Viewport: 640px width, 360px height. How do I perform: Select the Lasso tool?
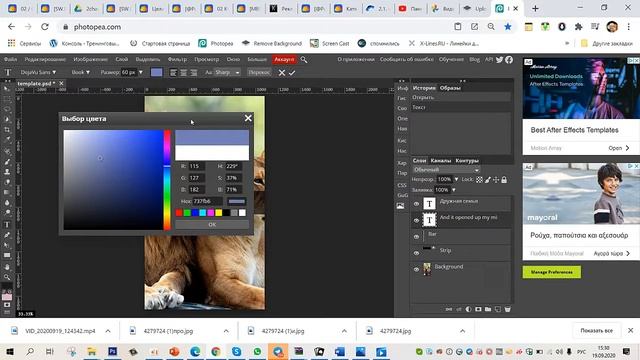7,109
